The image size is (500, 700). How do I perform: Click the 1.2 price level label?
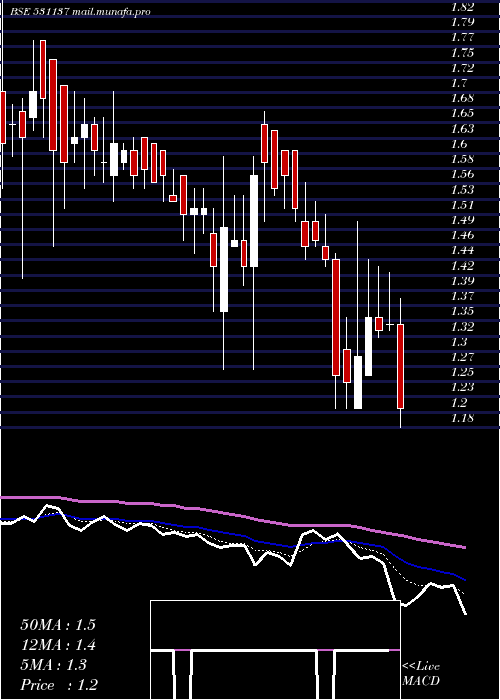point(459,403)
